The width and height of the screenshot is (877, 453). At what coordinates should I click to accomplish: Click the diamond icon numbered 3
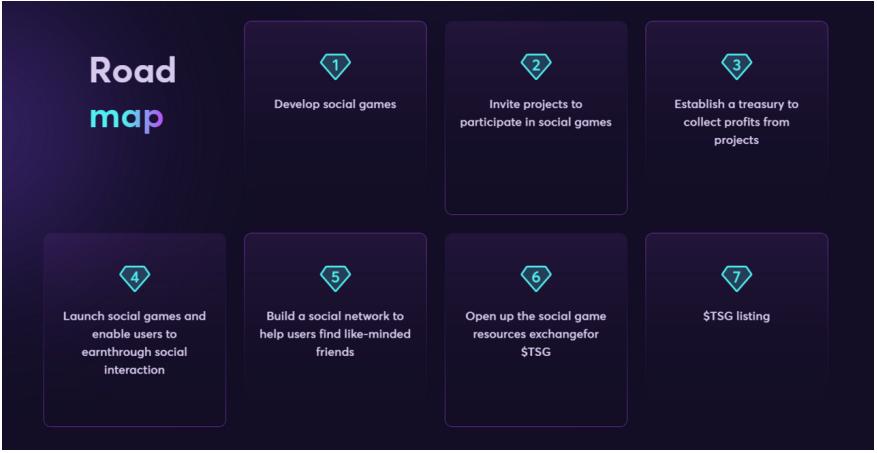736,66
